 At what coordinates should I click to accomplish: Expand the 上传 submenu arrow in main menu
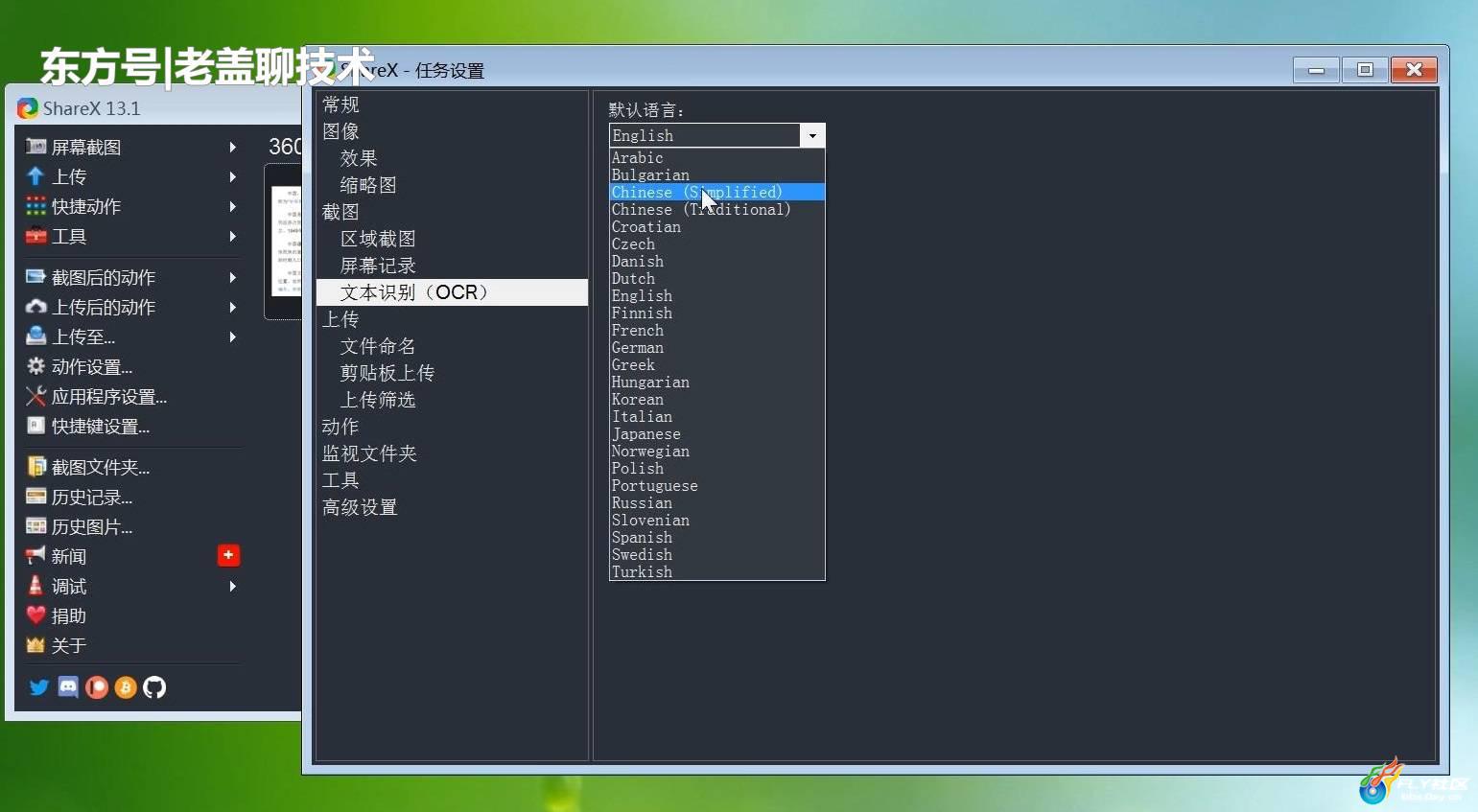click(232, 176)
